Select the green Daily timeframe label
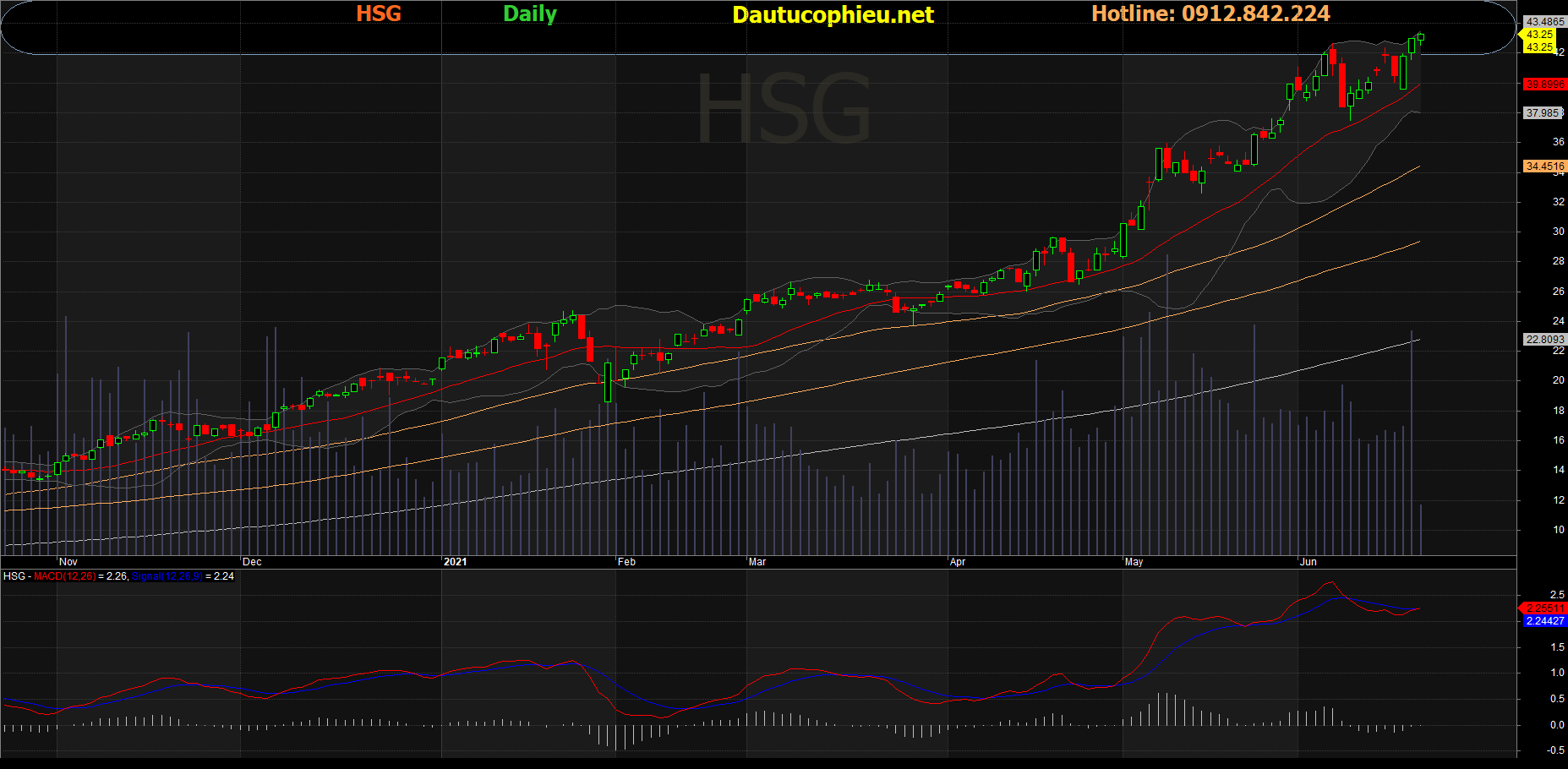The image size is (1568, 769). (x=530, y=14)
